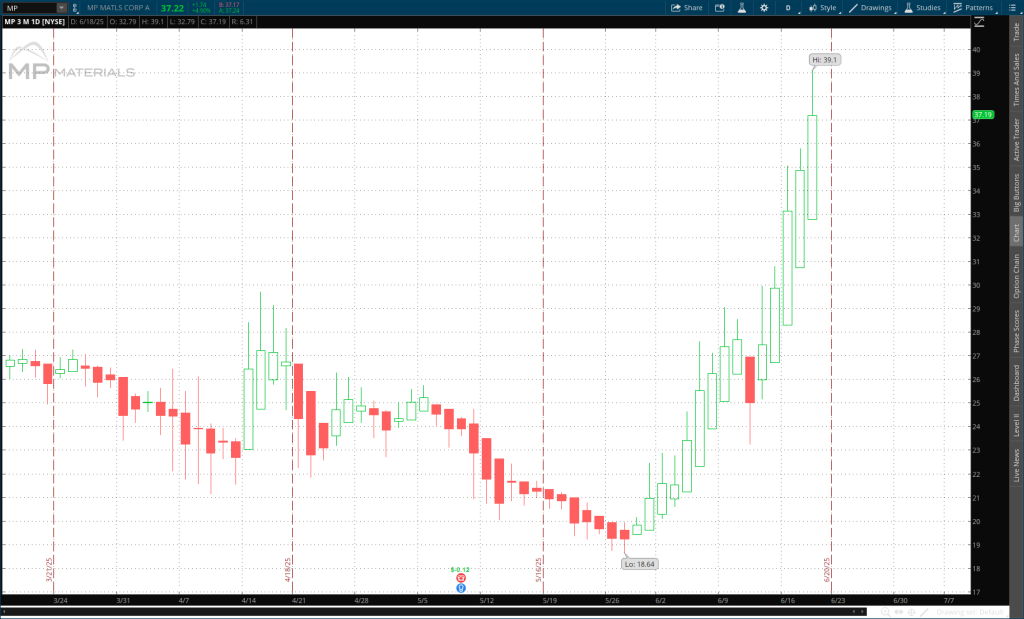
Task: Open the Times And Sales side tab
Action: 1016,80
